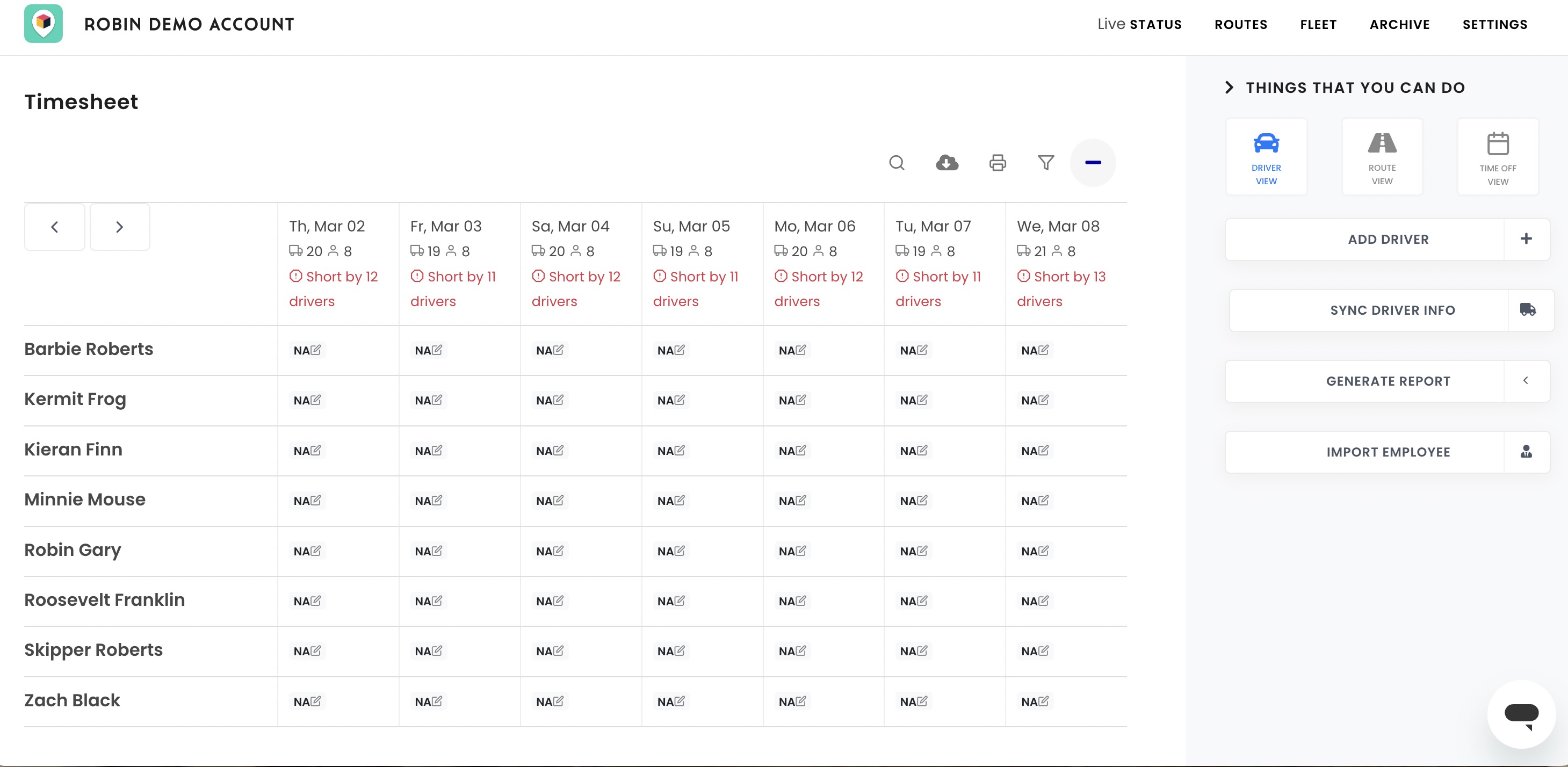Screen dimensions: 1568x767
Task: Edit Barbie Roberts Wednesday Mar 08 entry
Action: coord(1043,350)
